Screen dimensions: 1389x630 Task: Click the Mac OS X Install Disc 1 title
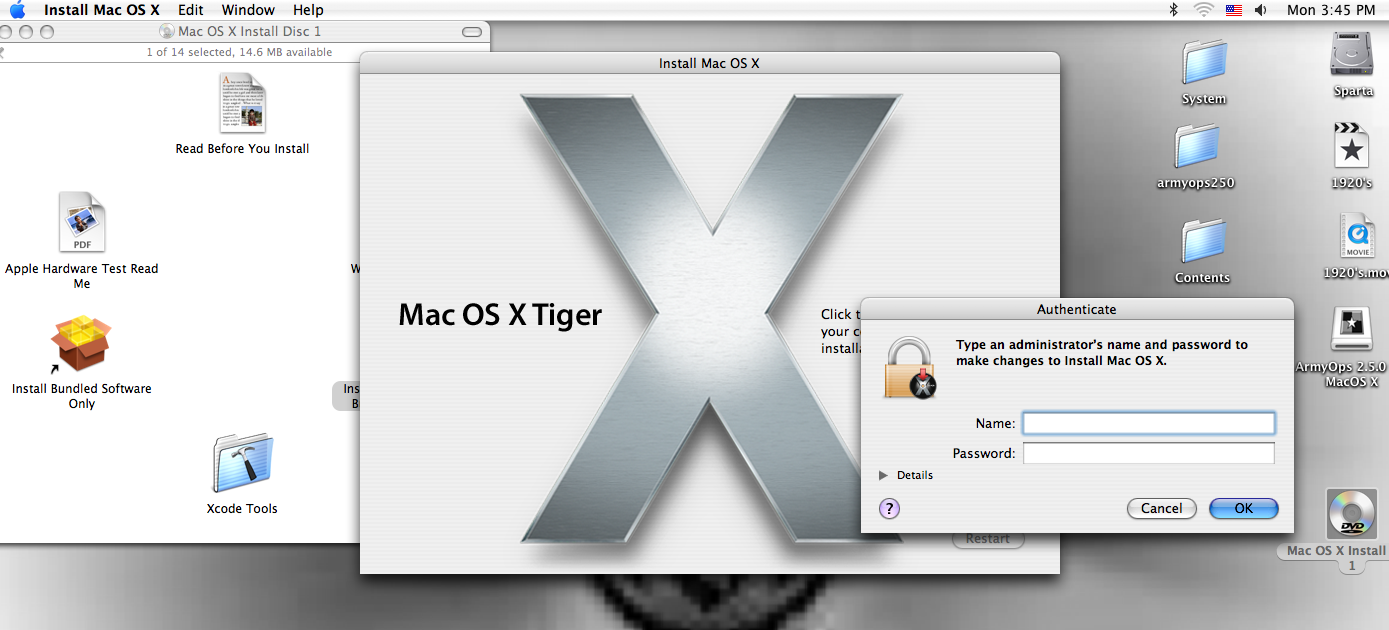[249, 31]
